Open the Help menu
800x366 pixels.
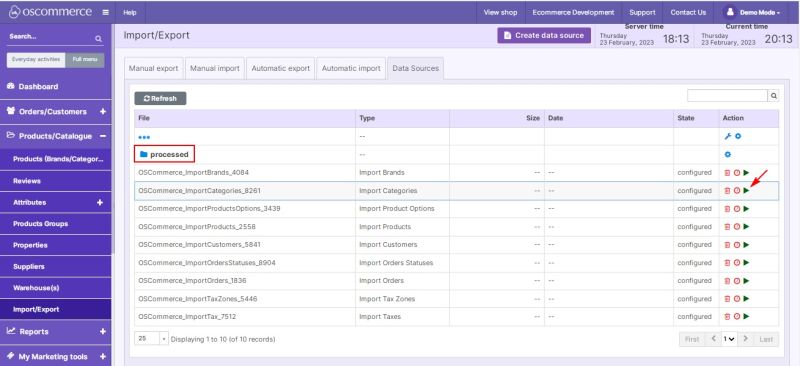click(x=130, y=12)
